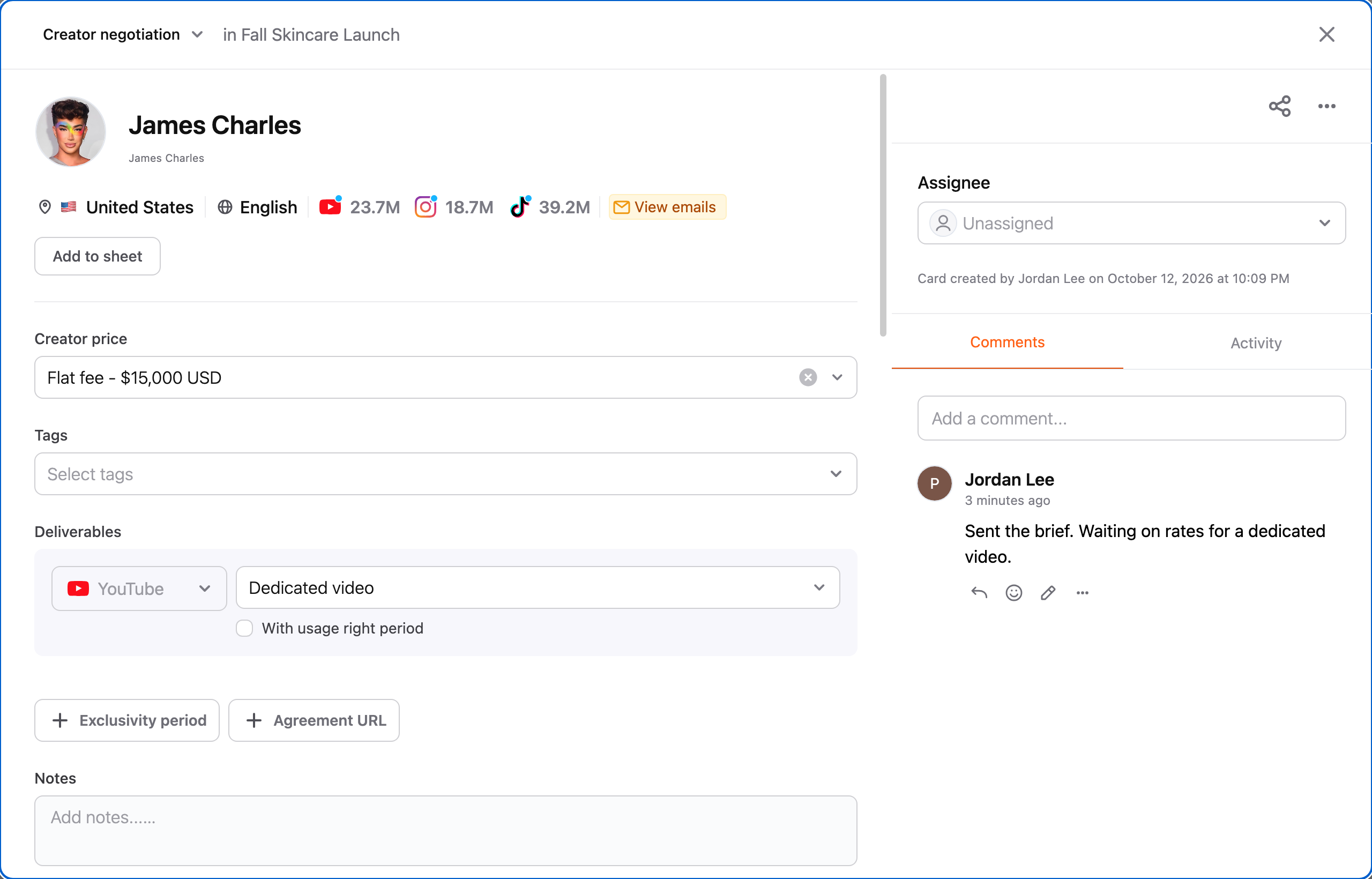
Task: Click the TikTok icon showing 39.2M
Action: [520, 207]
